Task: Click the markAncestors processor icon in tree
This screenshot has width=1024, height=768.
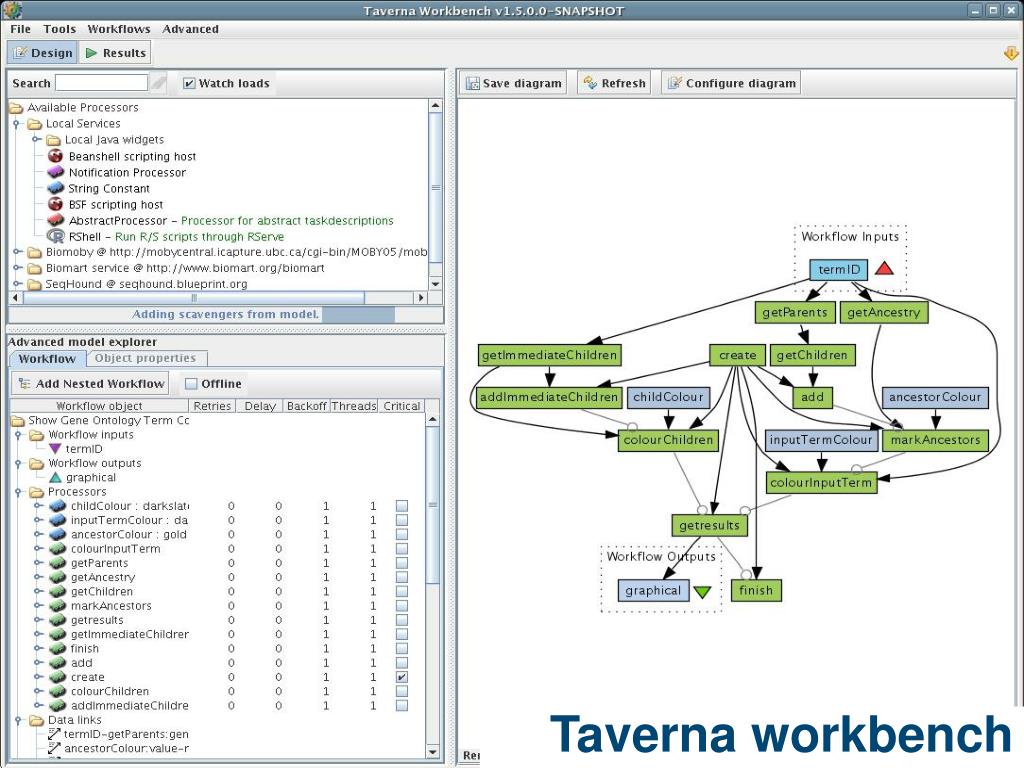Action: pos(57,606)
